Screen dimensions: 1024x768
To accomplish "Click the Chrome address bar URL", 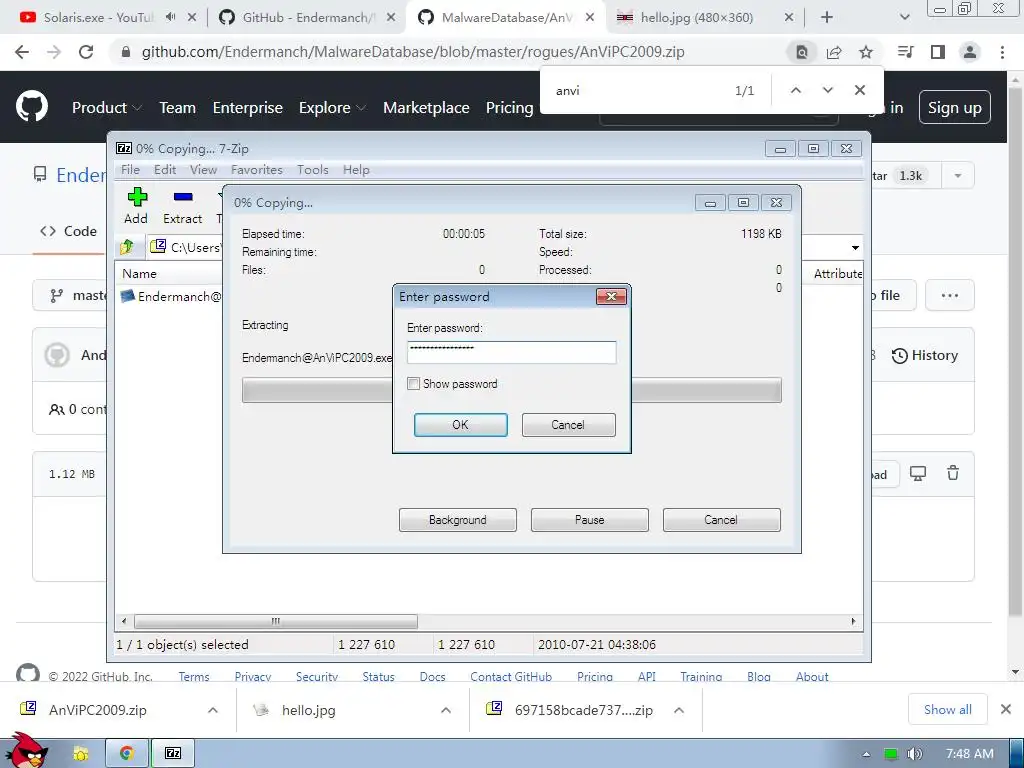I will [x=413, y=52].
